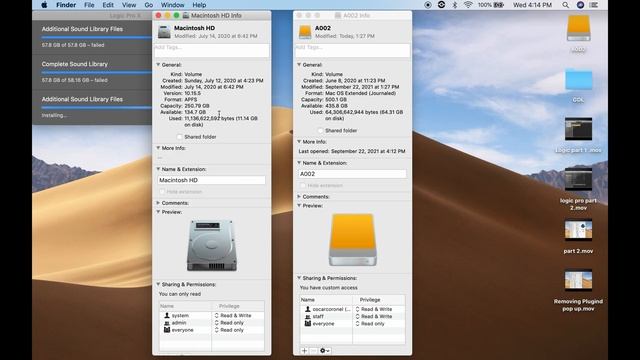Select logic pro part 2.mov on desktop
This screenshot has width=640, height=360.
[x=578, y=179]
